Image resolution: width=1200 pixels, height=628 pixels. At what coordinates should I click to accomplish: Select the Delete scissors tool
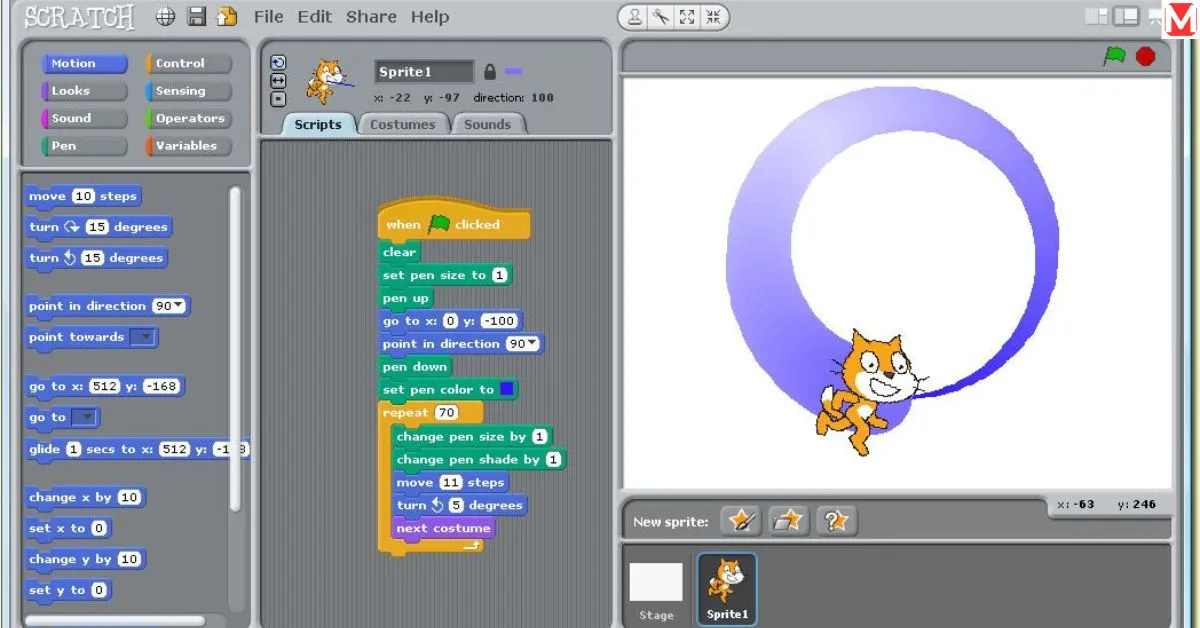tap(661, 17)
